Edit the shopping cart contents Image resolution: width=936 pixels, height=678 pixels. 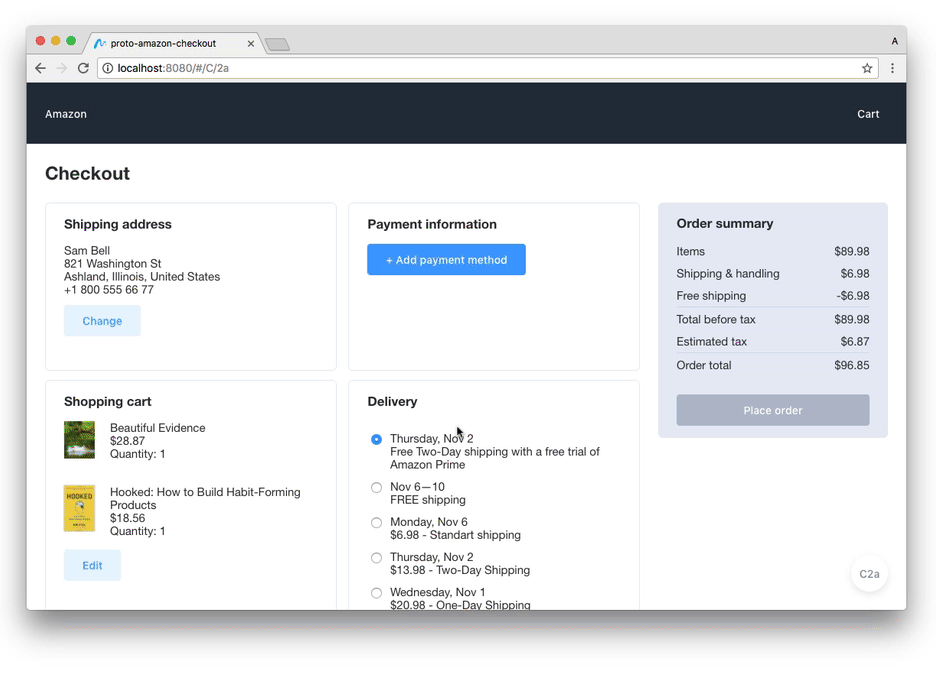click(92, 565)
